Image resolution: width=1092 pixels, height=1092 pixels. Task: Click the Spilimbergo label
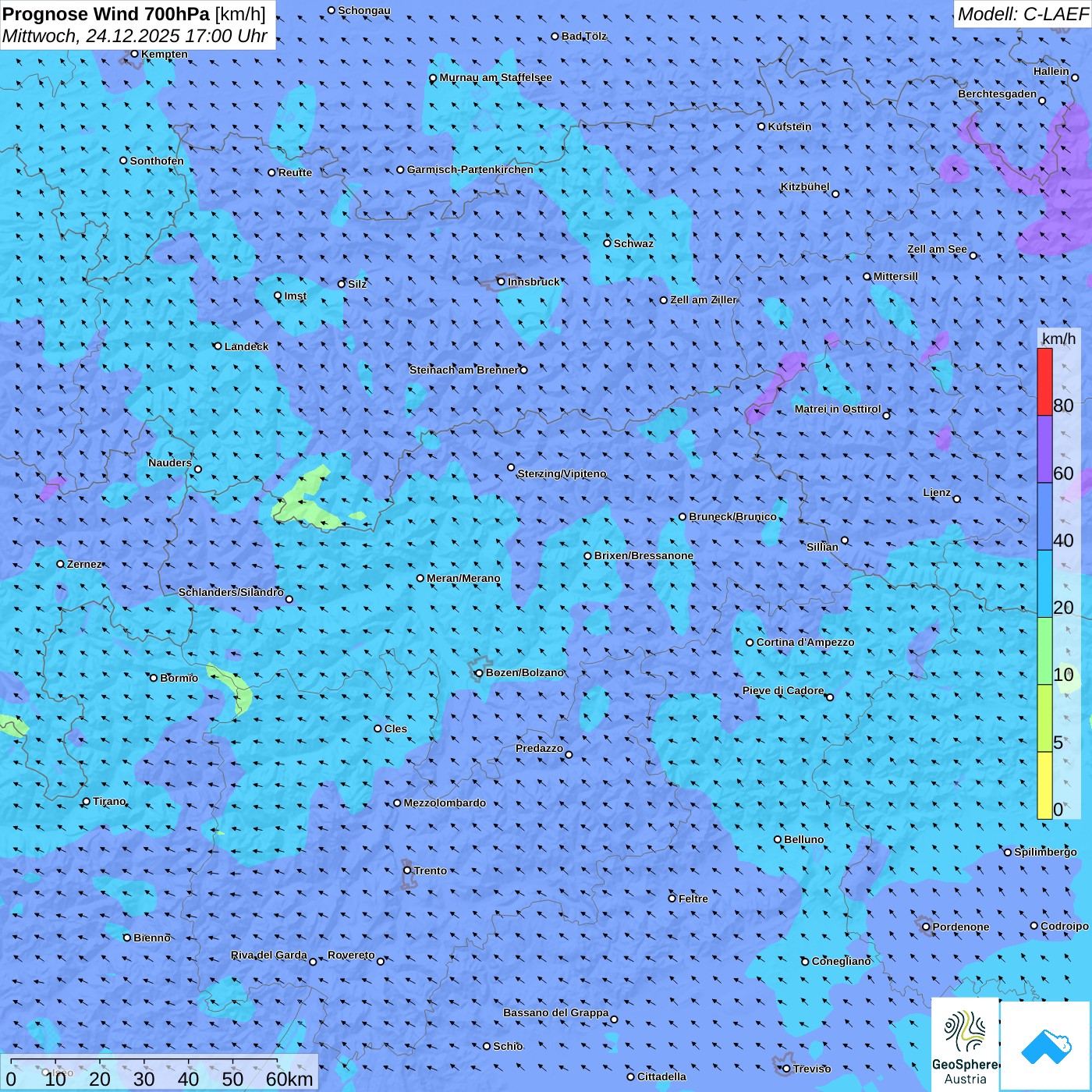1045,852
